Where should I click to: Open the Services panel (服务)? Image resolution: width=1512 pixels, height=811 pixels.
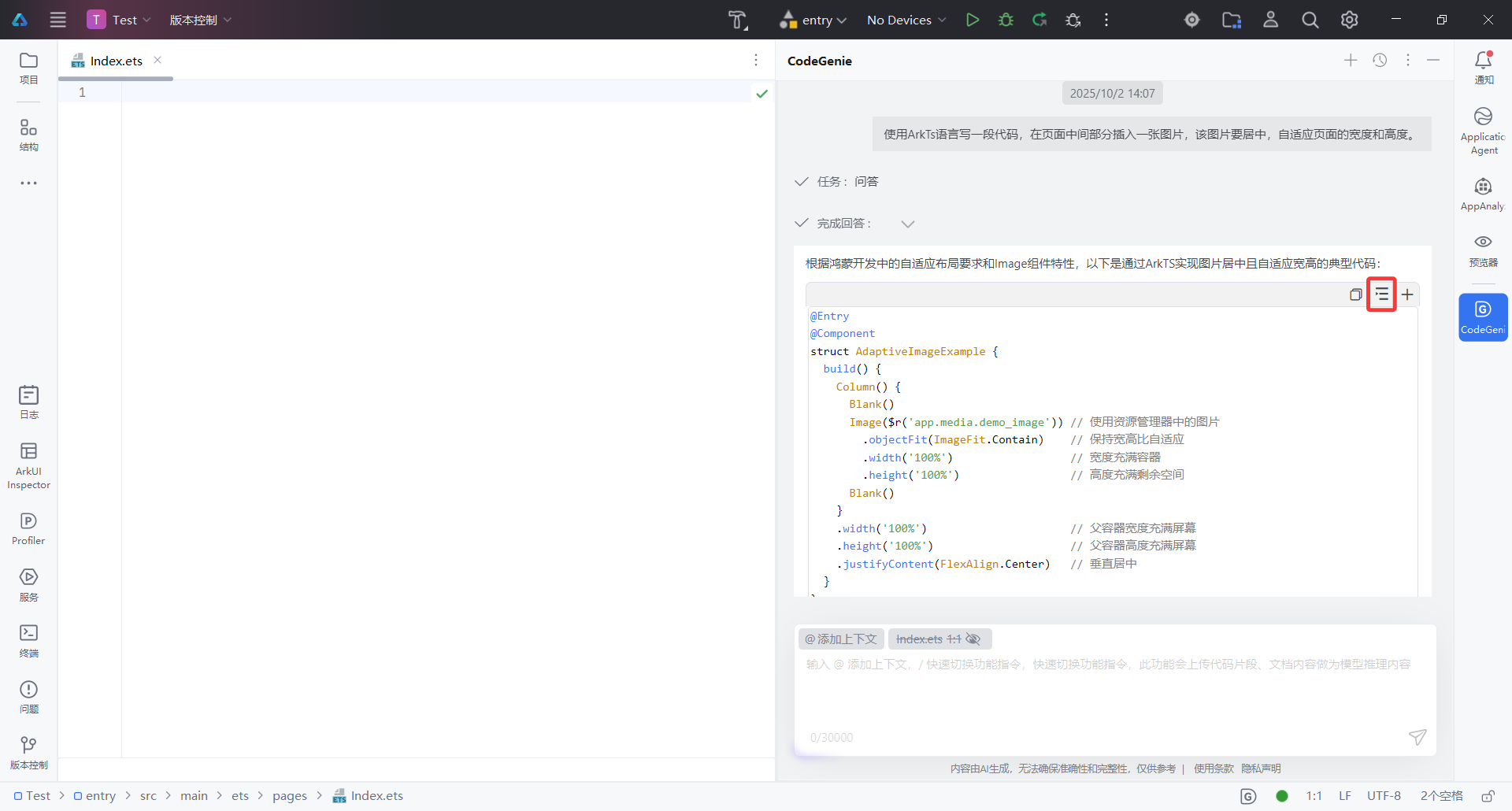pos(29,585)
